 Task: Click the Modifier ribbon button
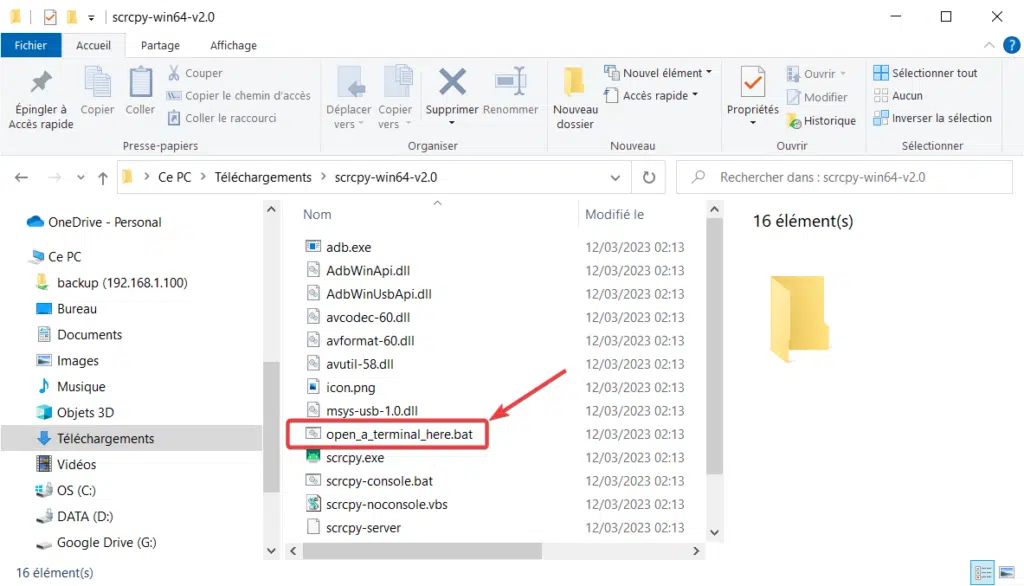pyautogui.click(x=817, y=97)
